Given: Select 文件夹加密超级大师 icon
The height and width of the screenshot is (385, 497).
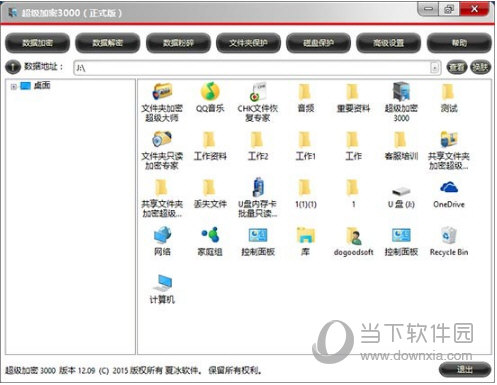Looking at the screenshot, I should [162, 102].
